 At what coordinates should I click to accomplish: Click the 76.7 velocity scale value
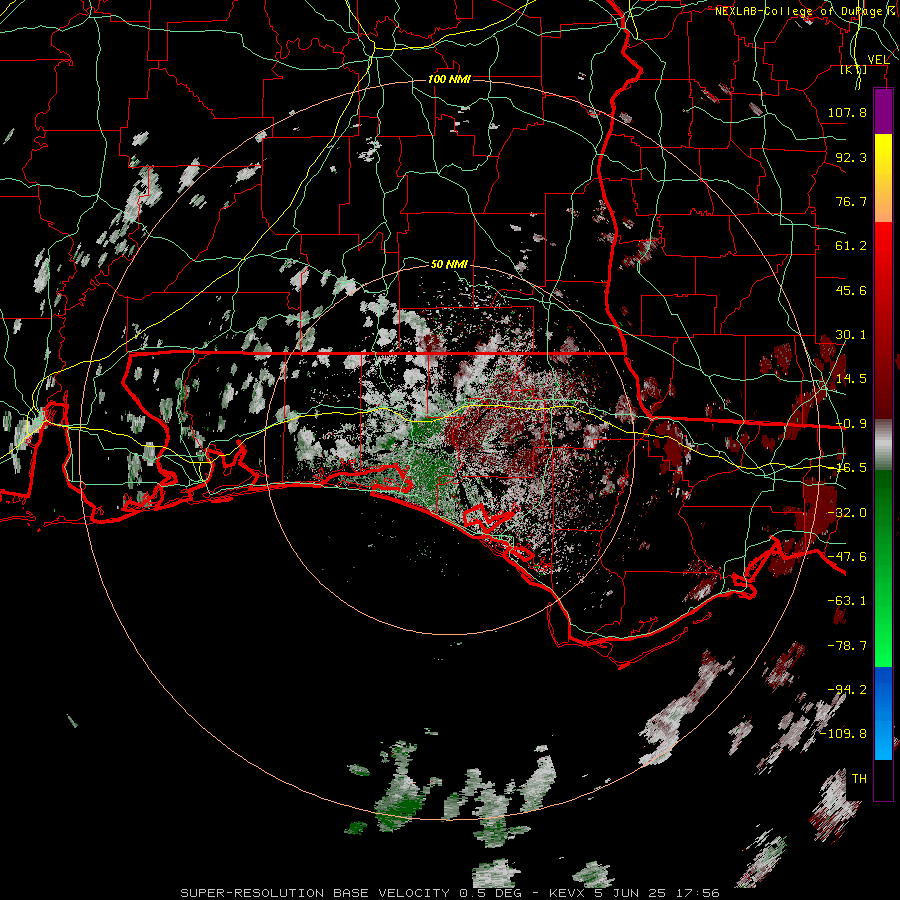(x=851, y=201)
